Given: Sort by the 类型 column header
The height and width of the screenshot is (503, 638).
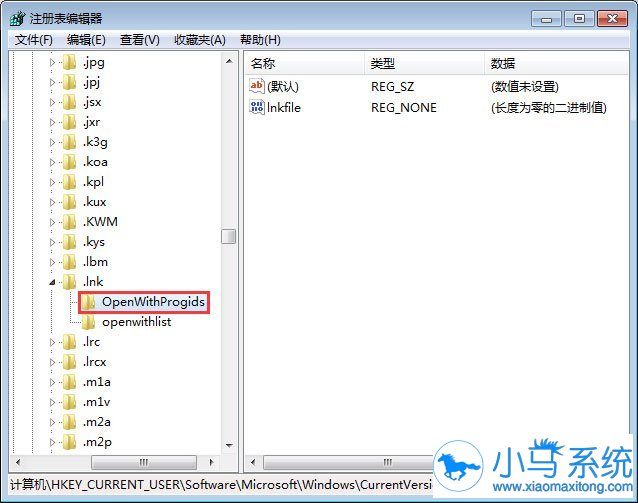Looking at the screenshot, I should click(424, 63).
